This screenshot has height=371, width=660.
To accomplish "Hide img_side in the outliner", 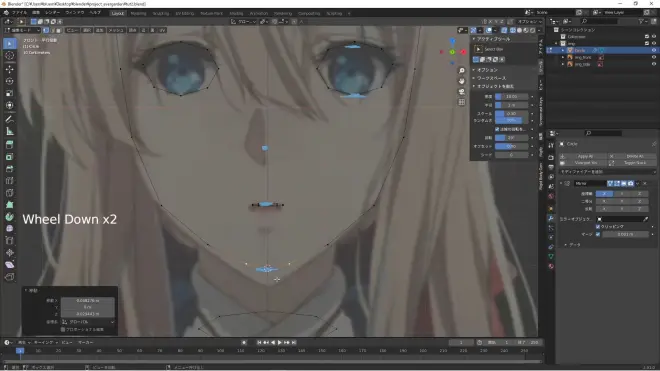I will tap(653, 64).
